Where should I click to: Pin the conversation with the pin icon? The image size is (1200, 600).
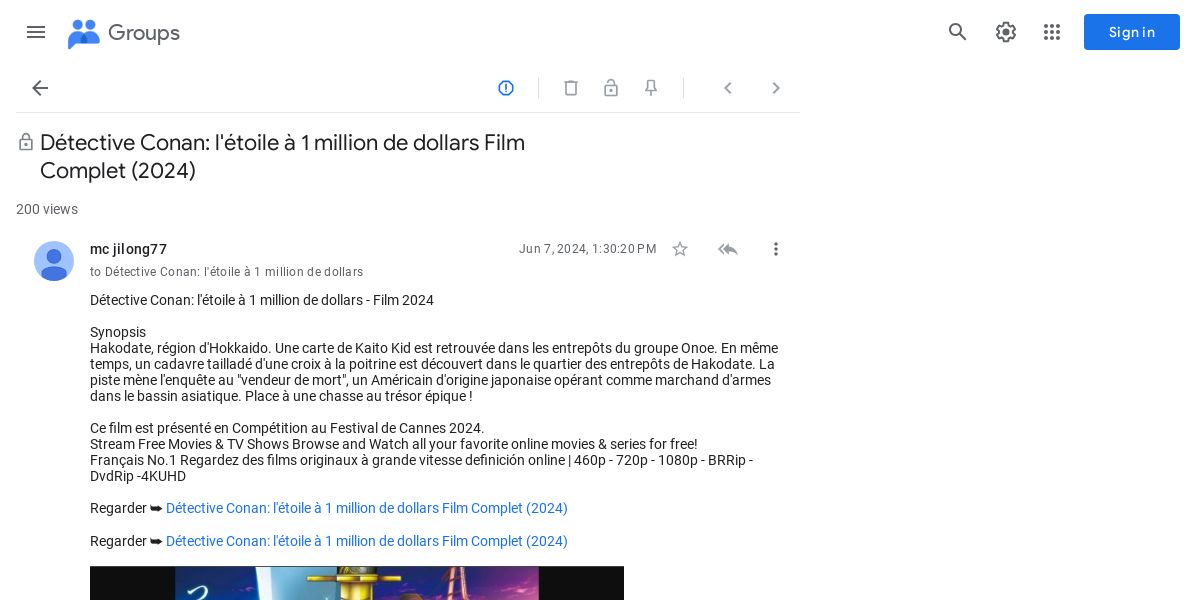point(651,88)
